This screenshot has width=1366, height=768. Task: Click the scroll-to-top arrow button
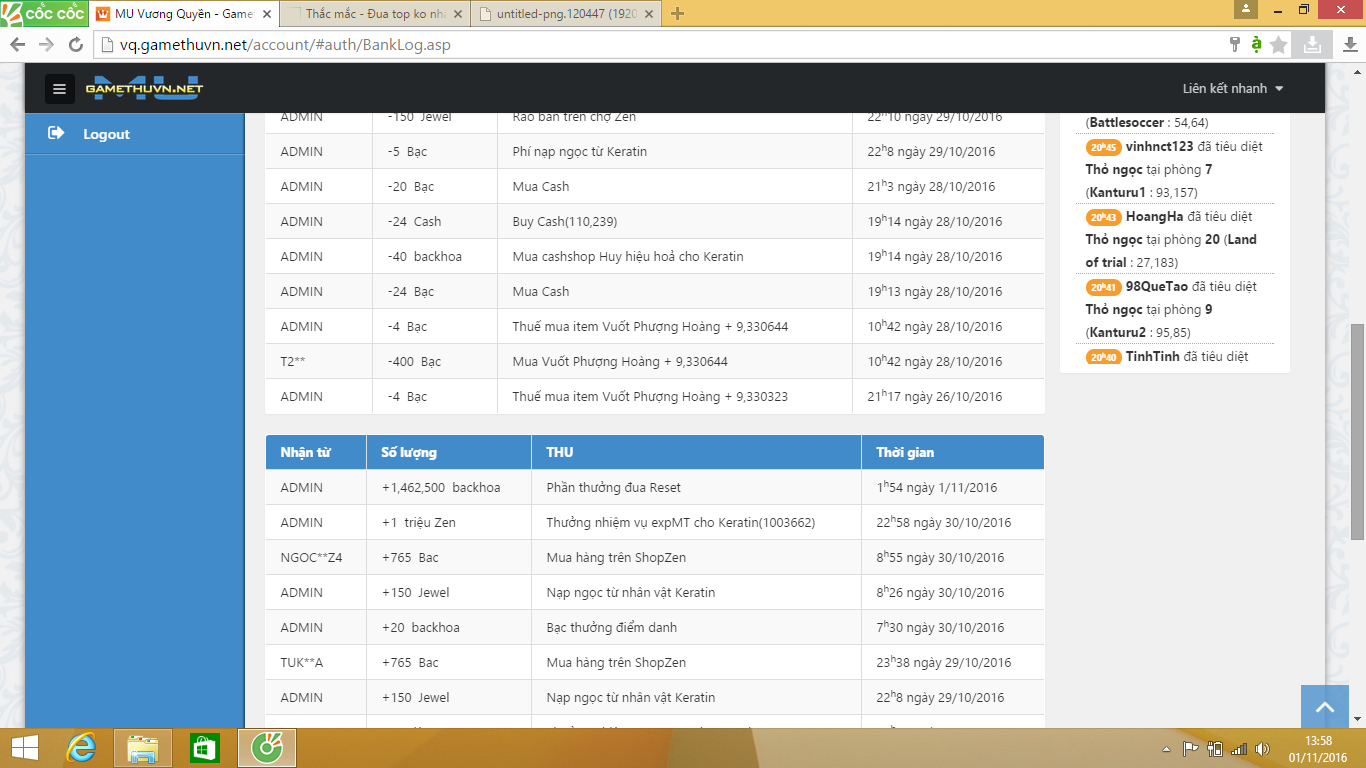coord(1325,707)
